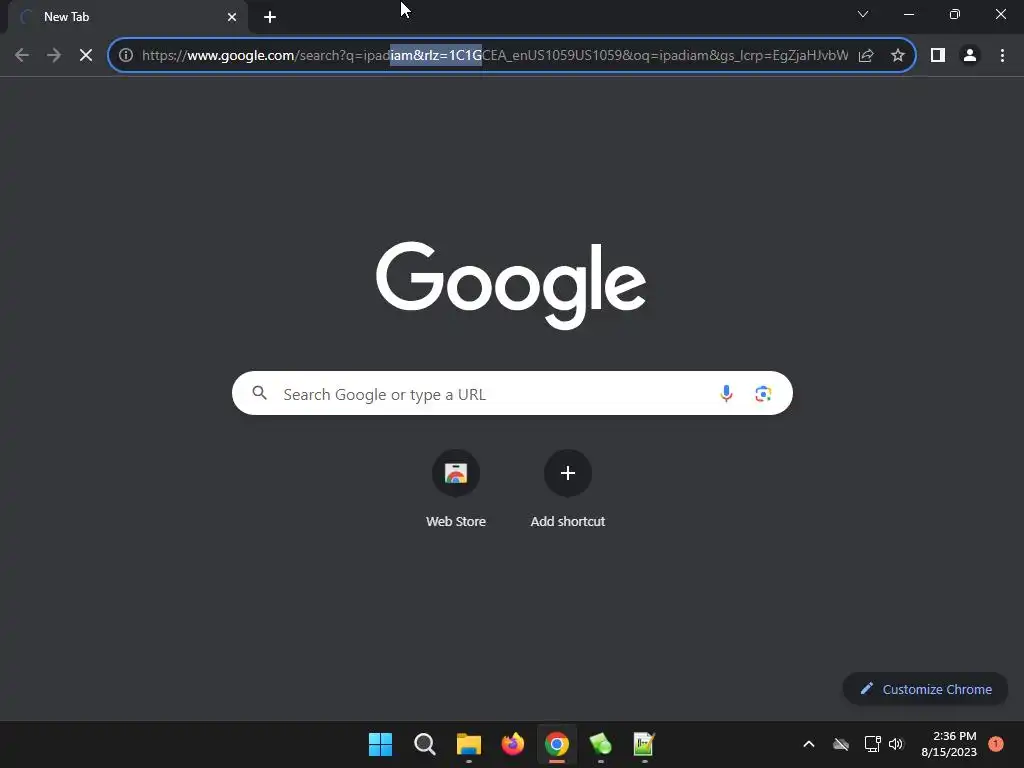Search by image with Google Lens icon
This screenshot has width=1024, height=768.
coord(763,394)
